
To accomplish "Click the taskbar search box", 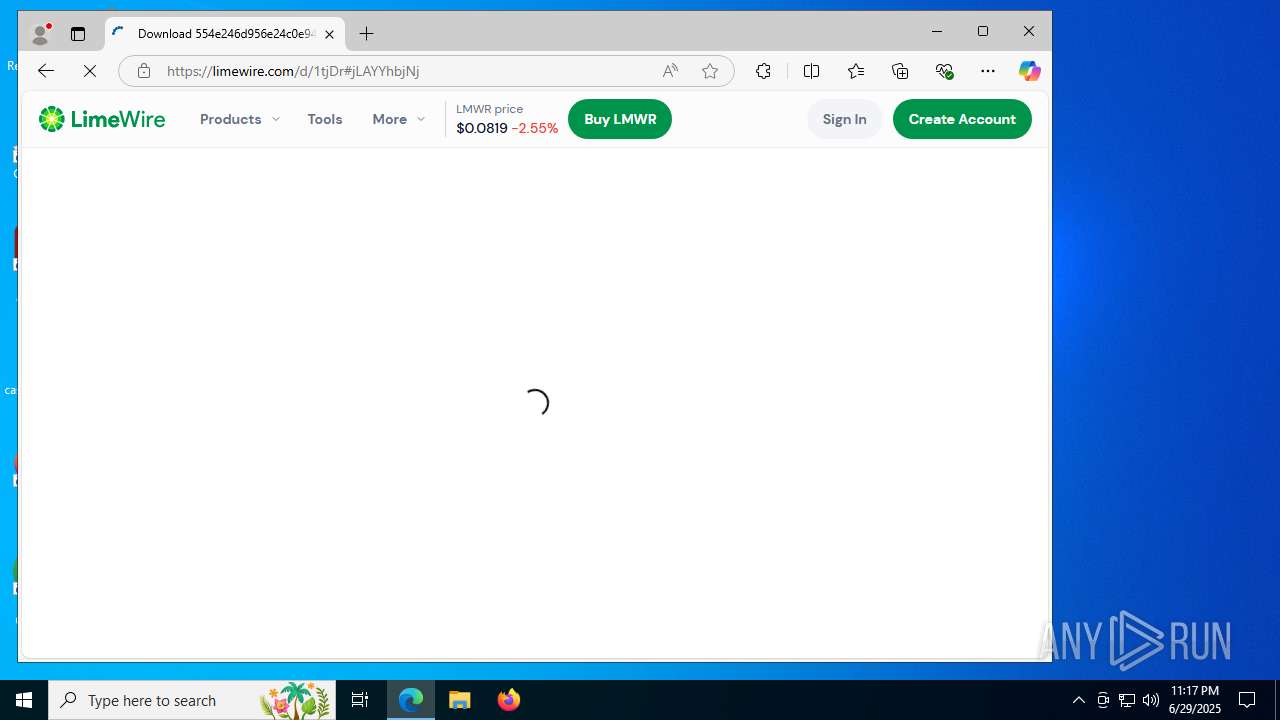I will (192, 700).
